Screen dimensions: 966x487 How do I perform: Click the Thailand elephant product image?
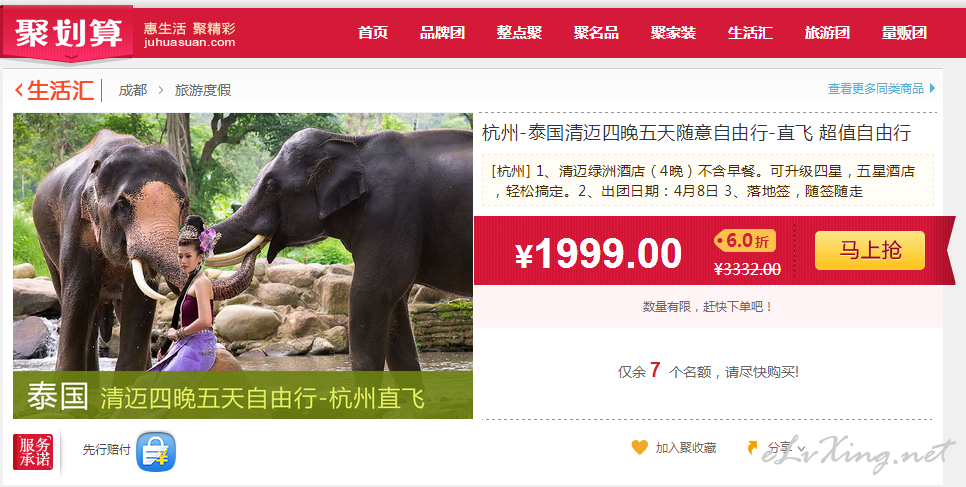[x=243, y=266]
